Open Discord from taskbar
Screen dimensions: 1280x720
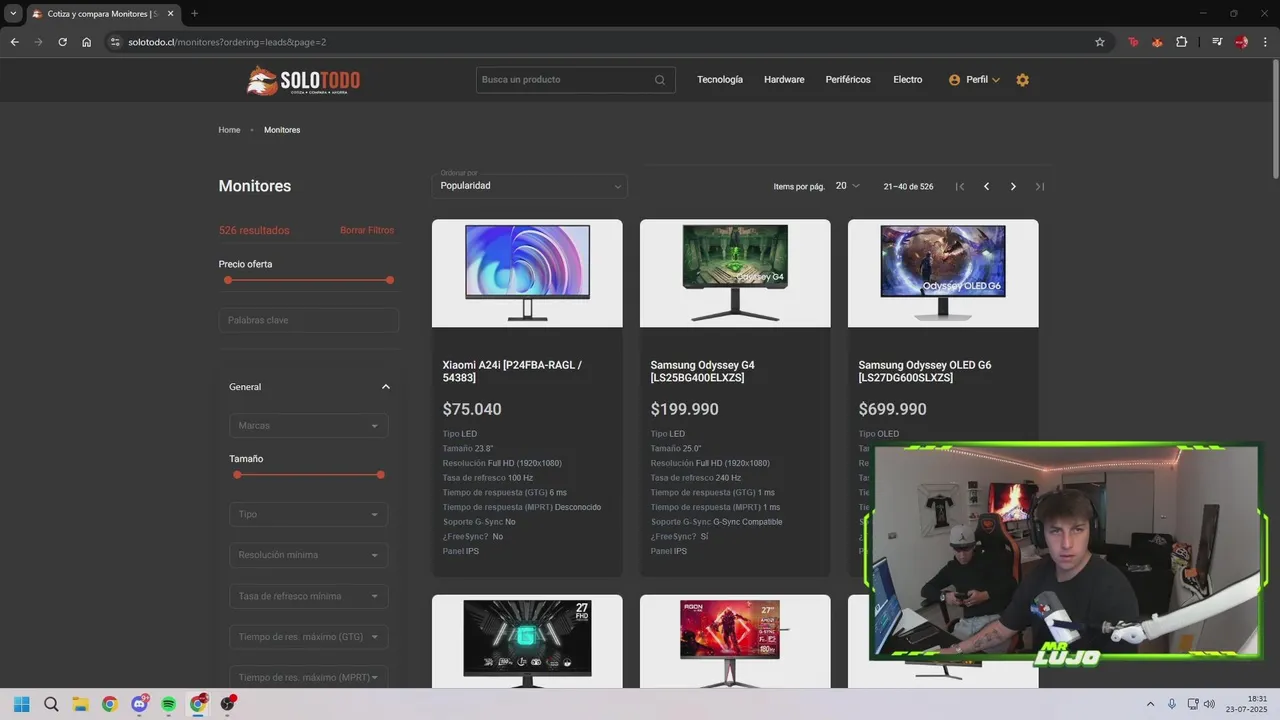pos(140,704)
